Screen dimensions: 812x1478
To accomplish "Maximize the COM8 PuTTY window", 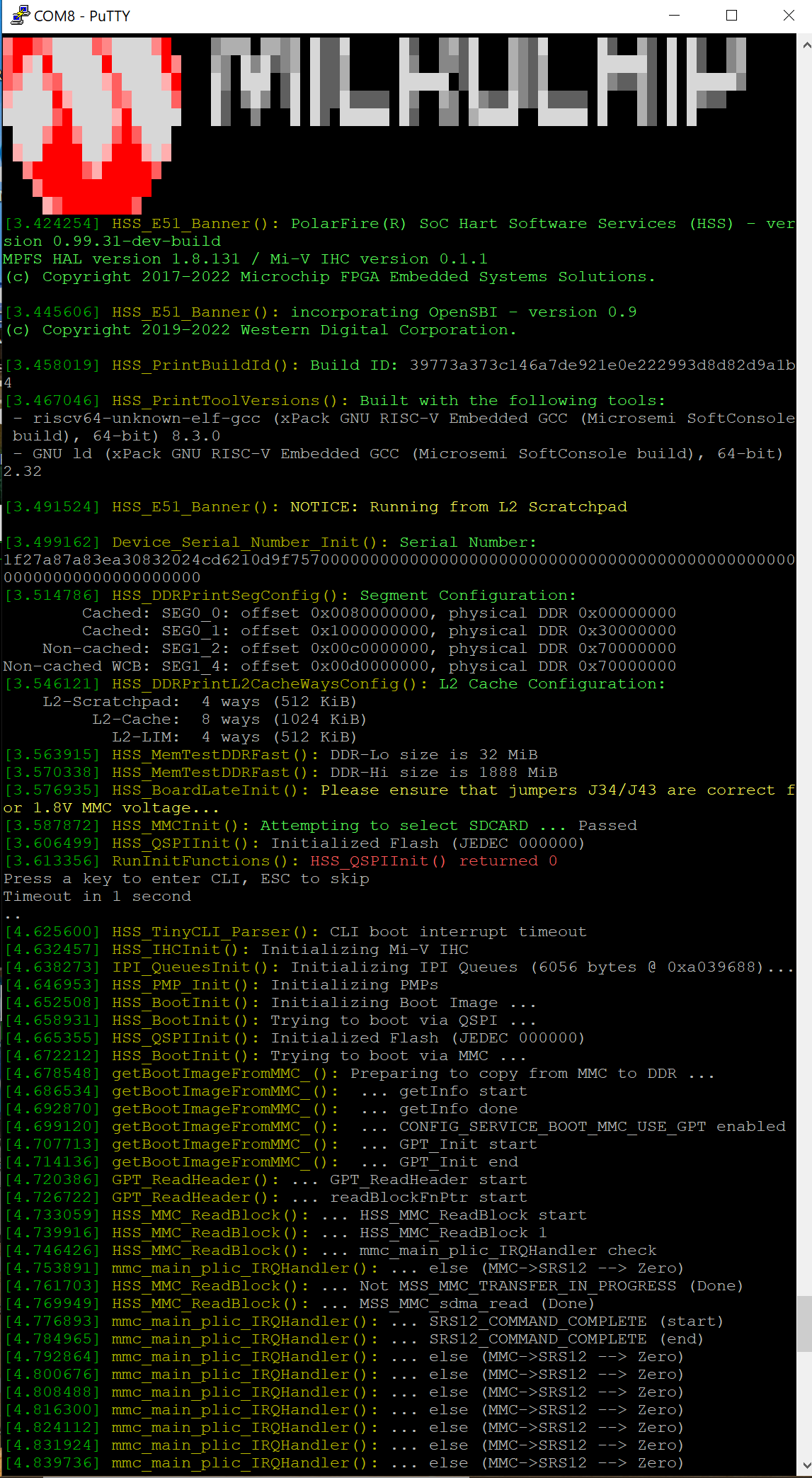I will tap(732, 15).
